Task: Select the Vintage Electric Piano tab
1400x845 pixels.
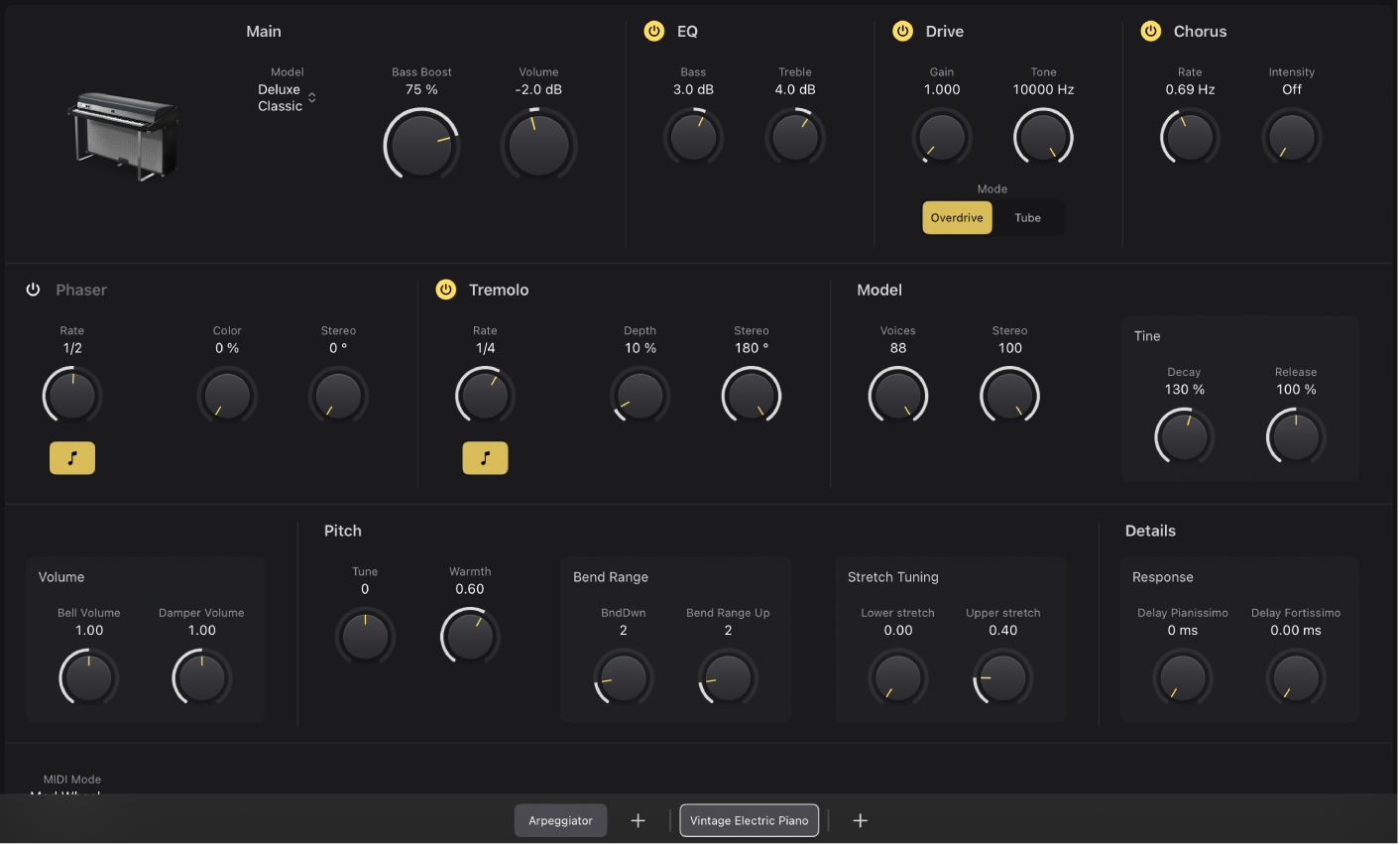Action: tap(749, 821)
